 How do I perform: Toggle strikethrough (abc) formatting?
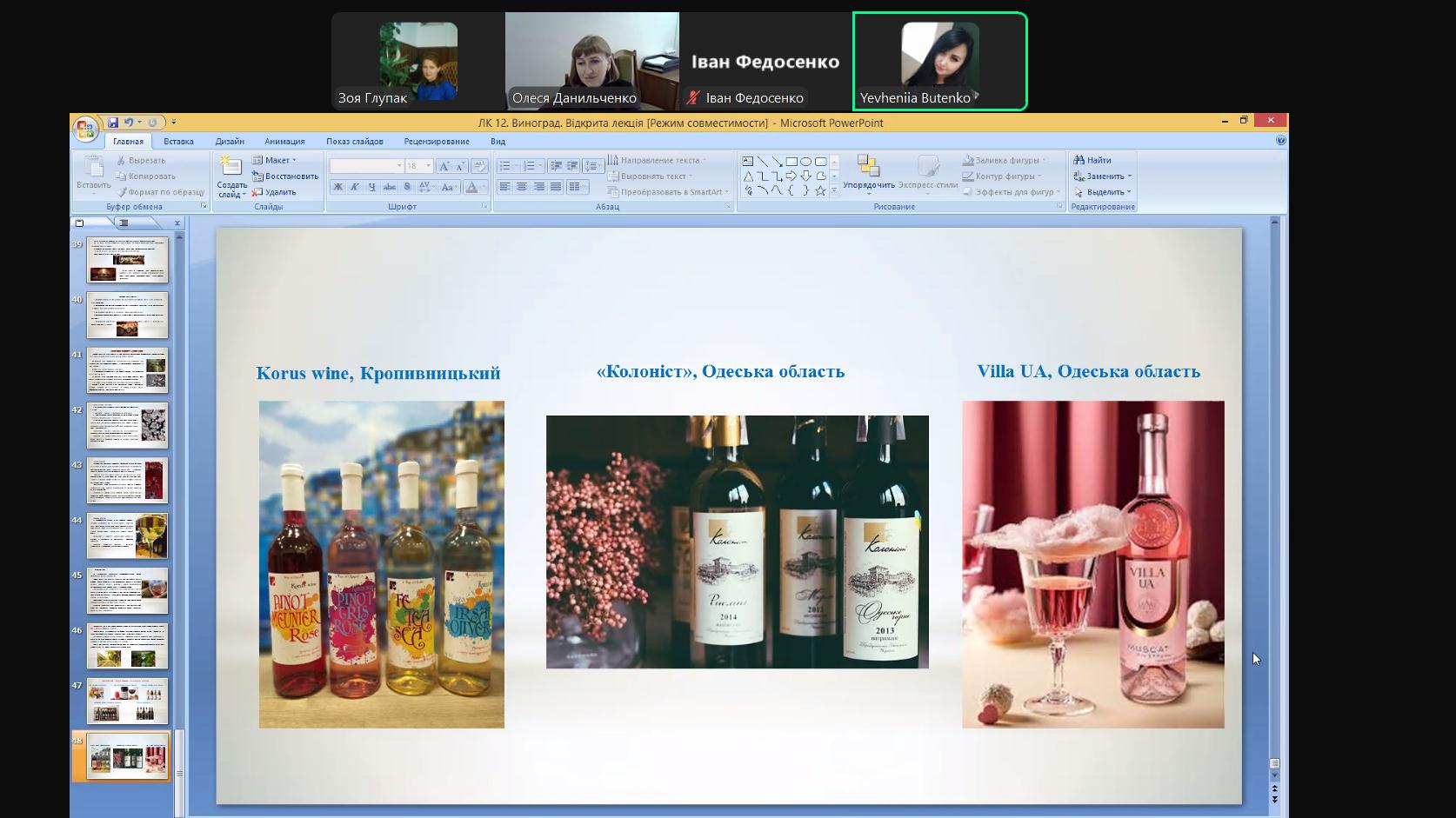(390, 187)
